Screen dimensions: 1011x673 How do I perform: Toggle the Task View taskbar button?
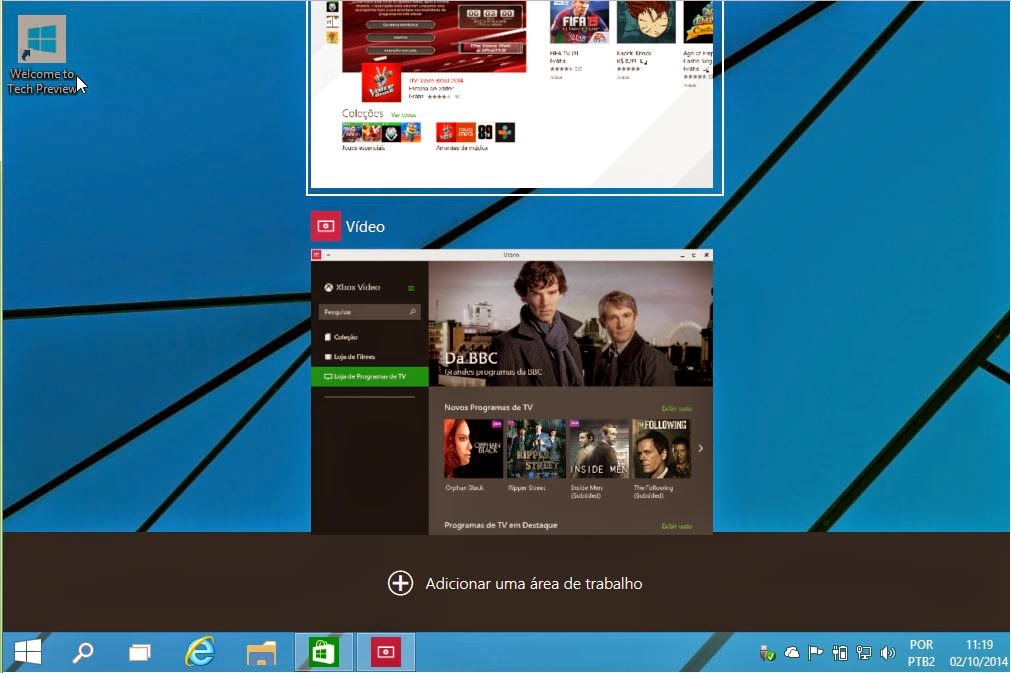(x=139, y=653)
